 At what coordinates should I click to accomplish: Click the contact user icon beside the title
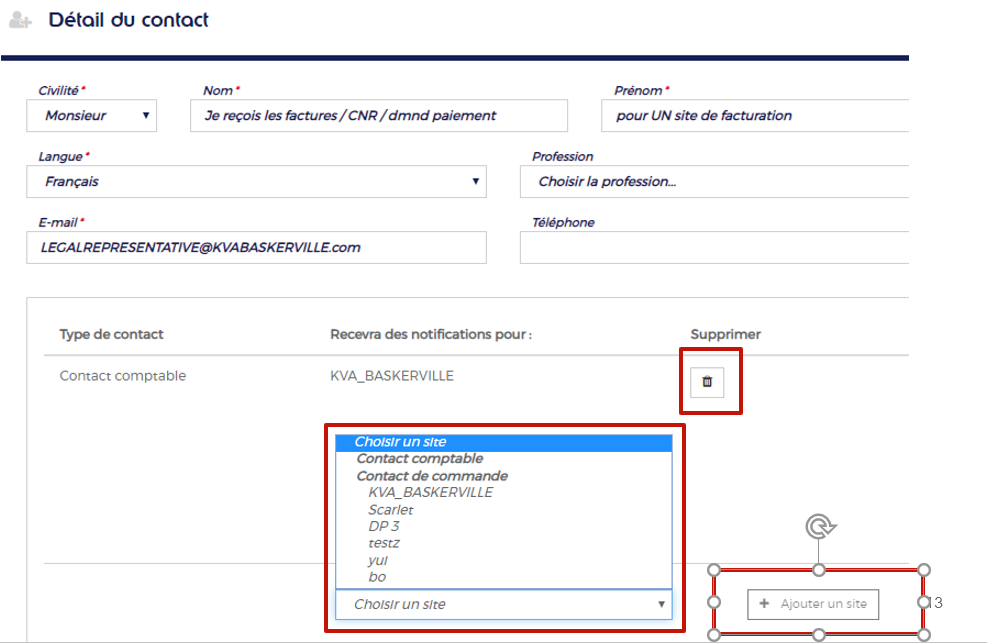[x=20, y=21]
